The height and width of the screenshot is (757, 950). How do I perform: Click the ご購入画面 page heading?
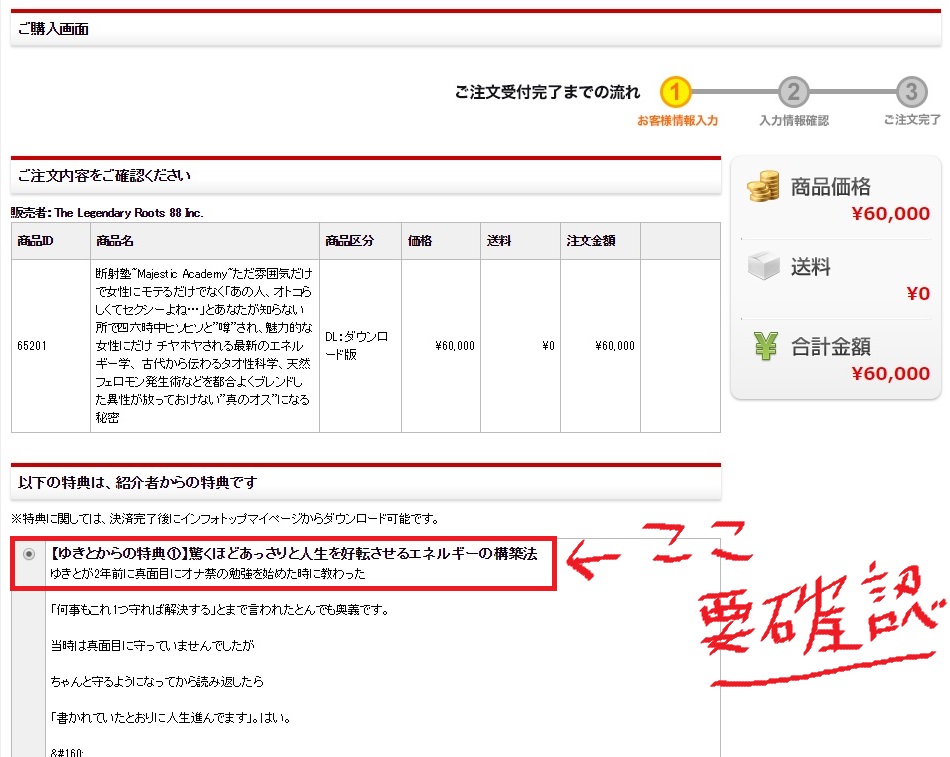[x=53, y=28]
